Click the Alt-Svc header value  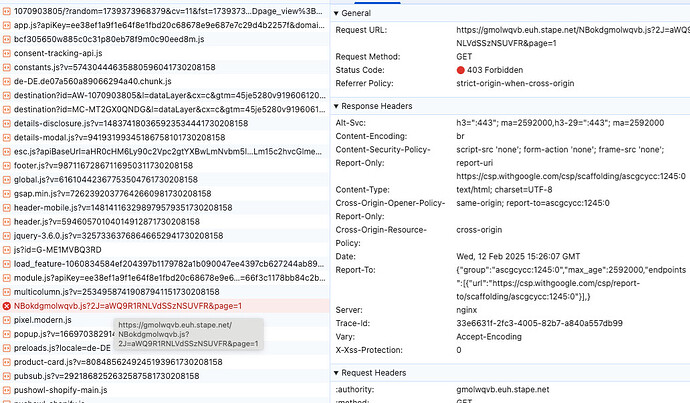pos(560,123)
